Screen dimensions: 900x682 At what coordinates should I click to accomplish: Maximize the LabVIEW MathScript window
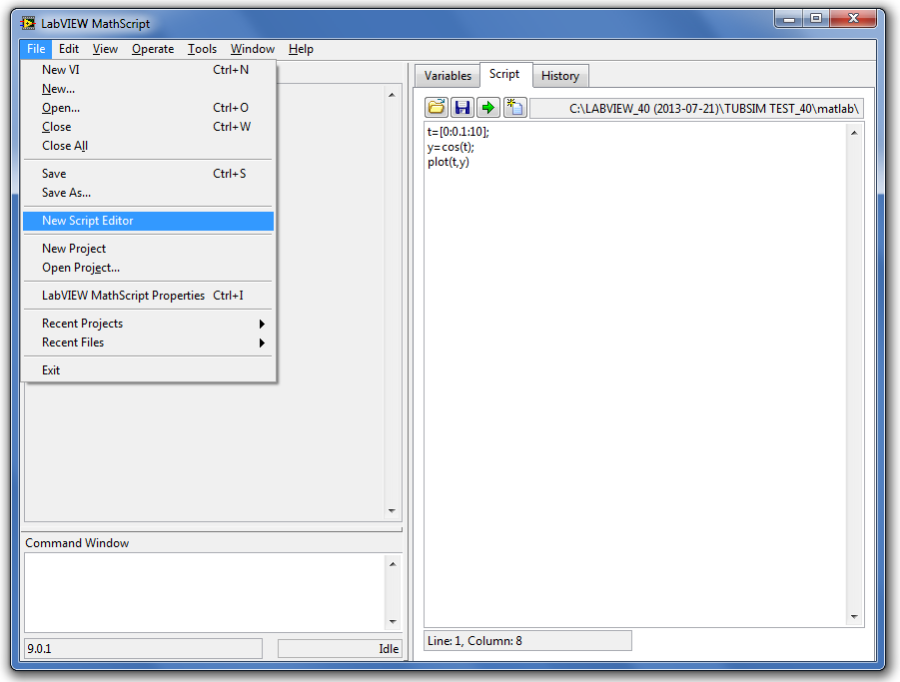816,19
